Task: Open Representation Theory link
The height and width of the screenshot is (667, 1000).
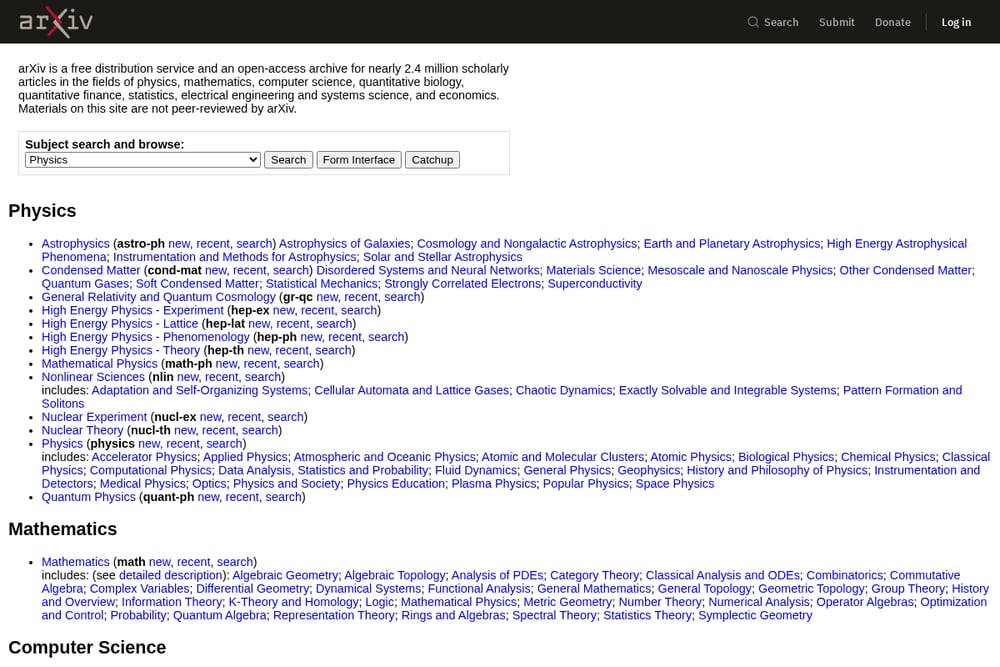Action: pos(334,616)
